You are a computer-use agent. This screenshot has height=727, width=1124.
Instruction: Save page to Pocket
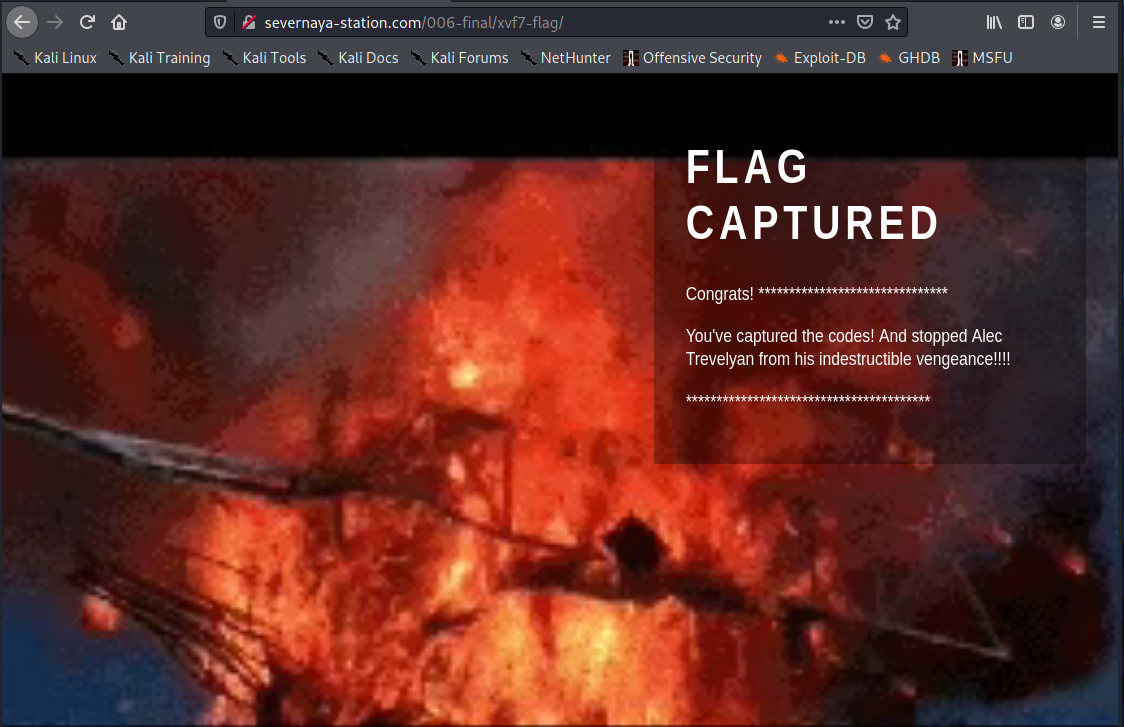(x=865, y=22)
